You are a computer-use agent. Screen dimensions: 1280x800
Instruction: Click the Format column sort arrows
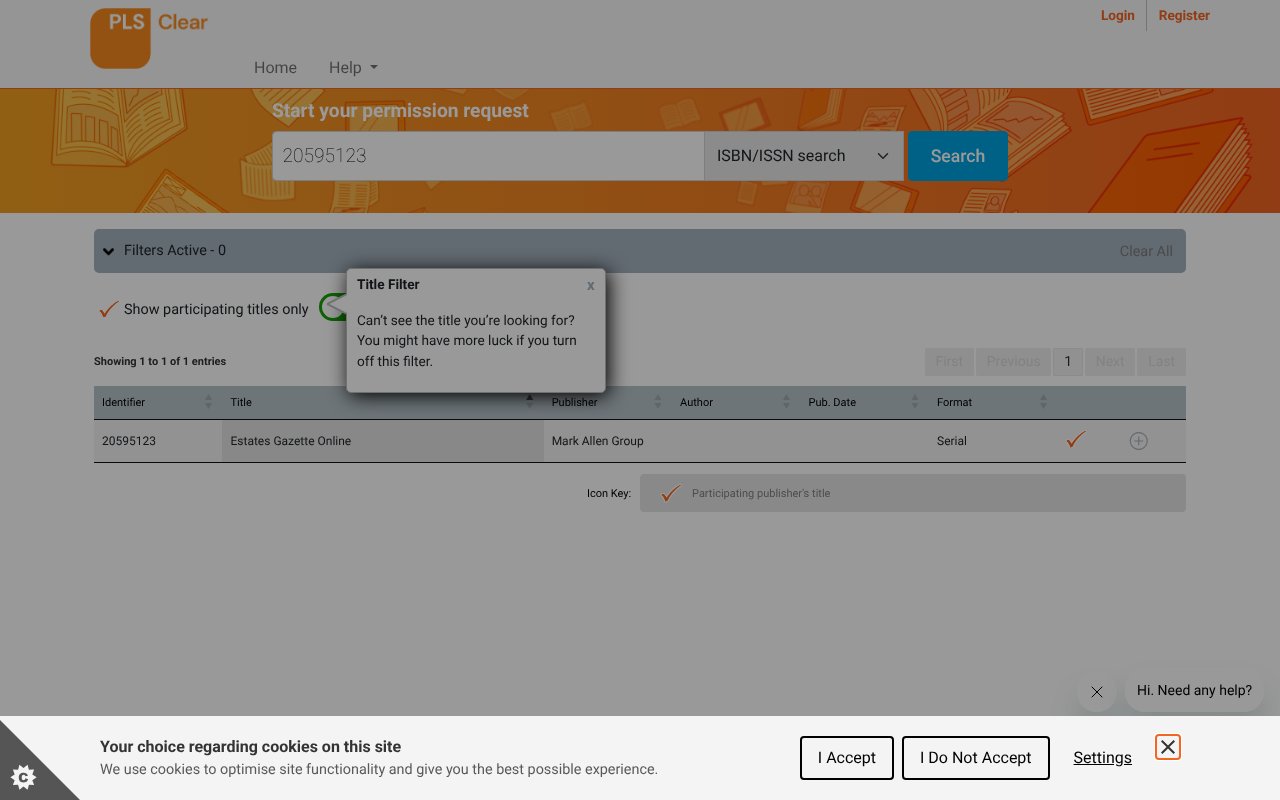coord(1044,401)
